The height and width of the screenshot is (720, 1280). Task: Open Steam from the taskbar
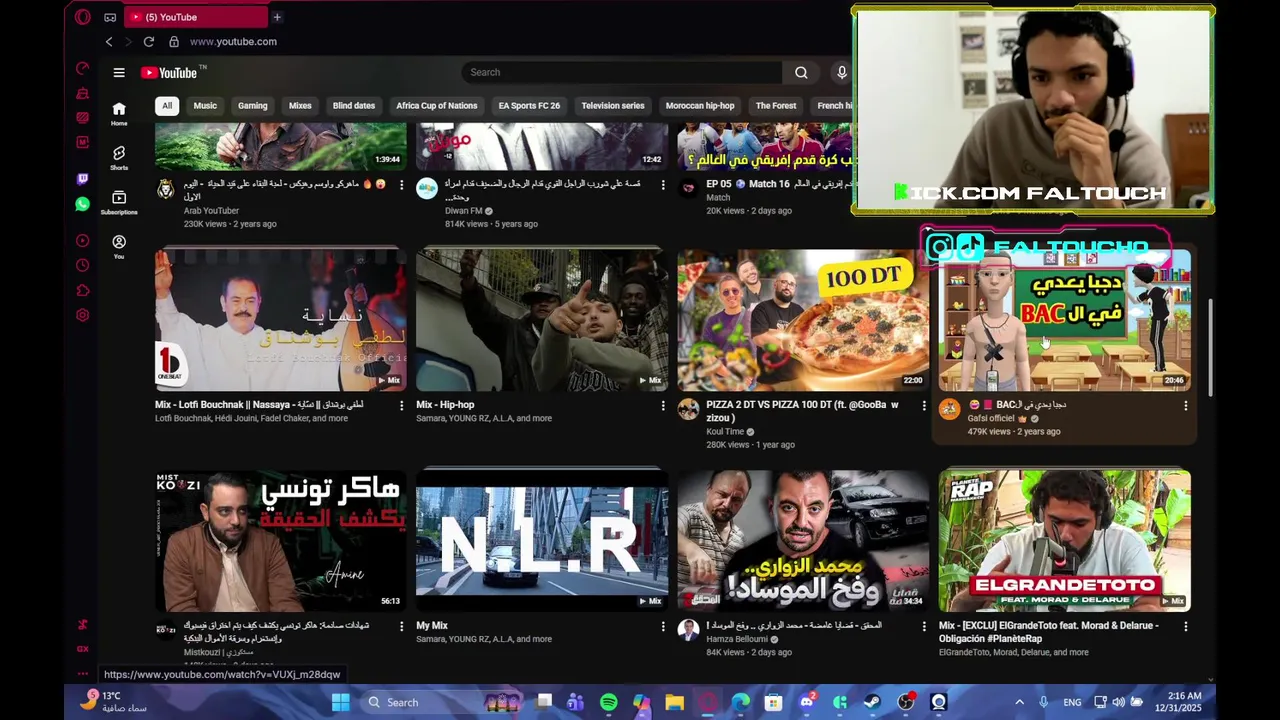pos(872,702)
